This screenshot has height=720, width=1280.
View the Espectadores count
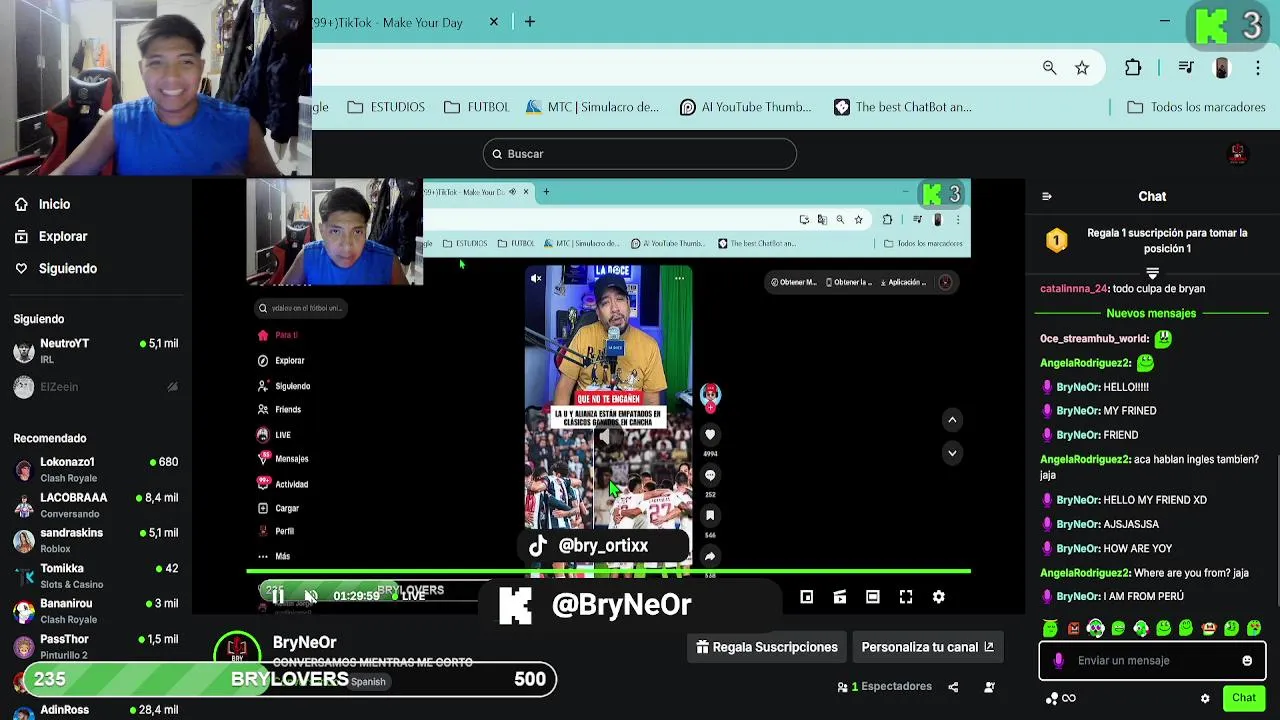tap(885, 687)
